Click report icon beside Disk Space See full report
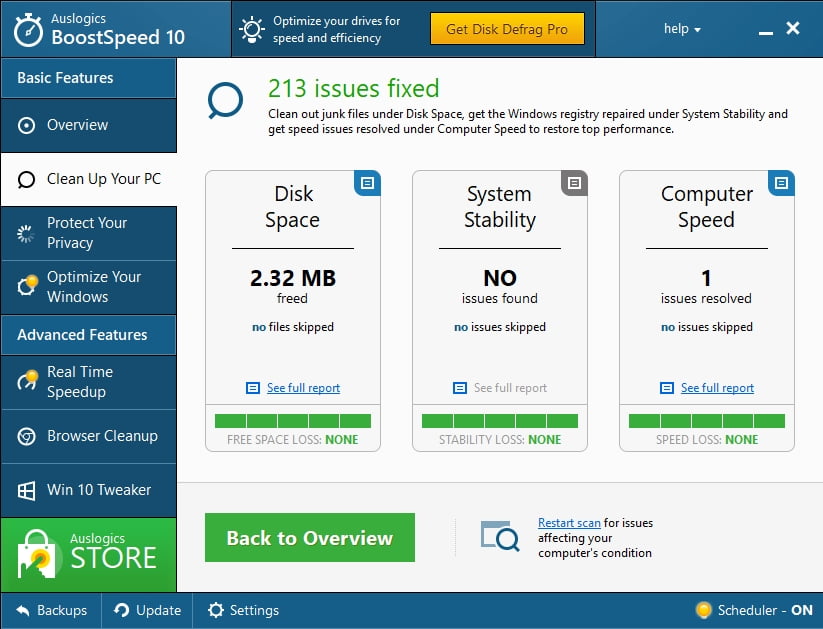The height and width of the screenshot is (629, 823). click(253, 388)
